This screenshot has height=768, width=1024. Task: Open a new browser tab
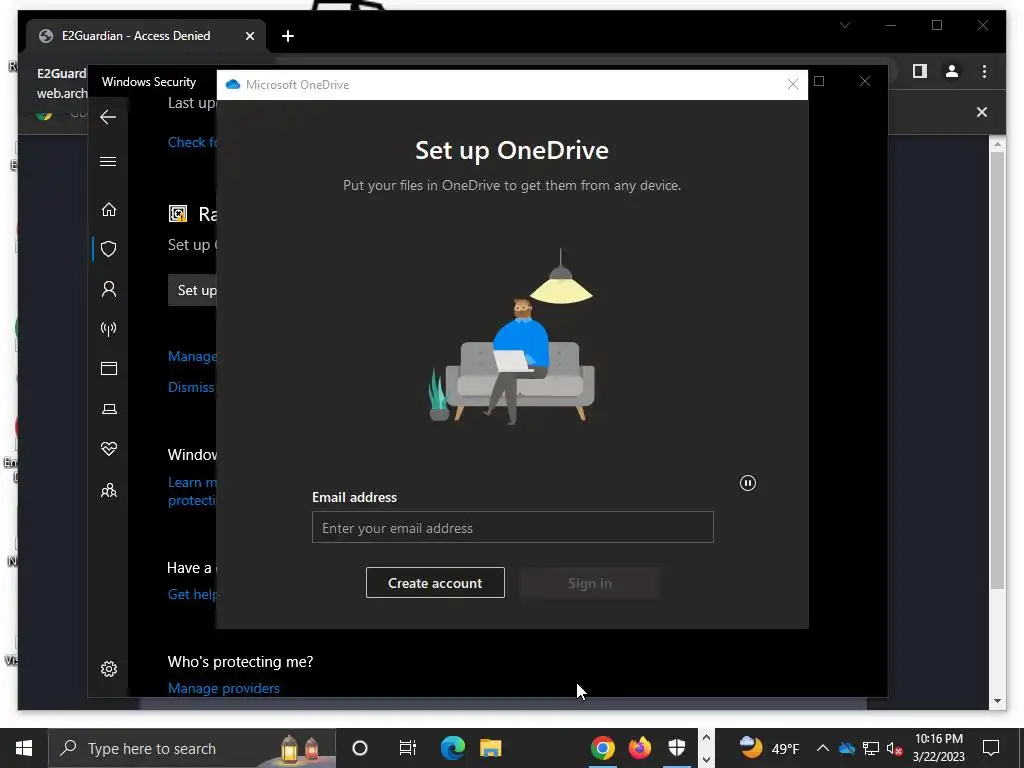(x=287, y=37)
